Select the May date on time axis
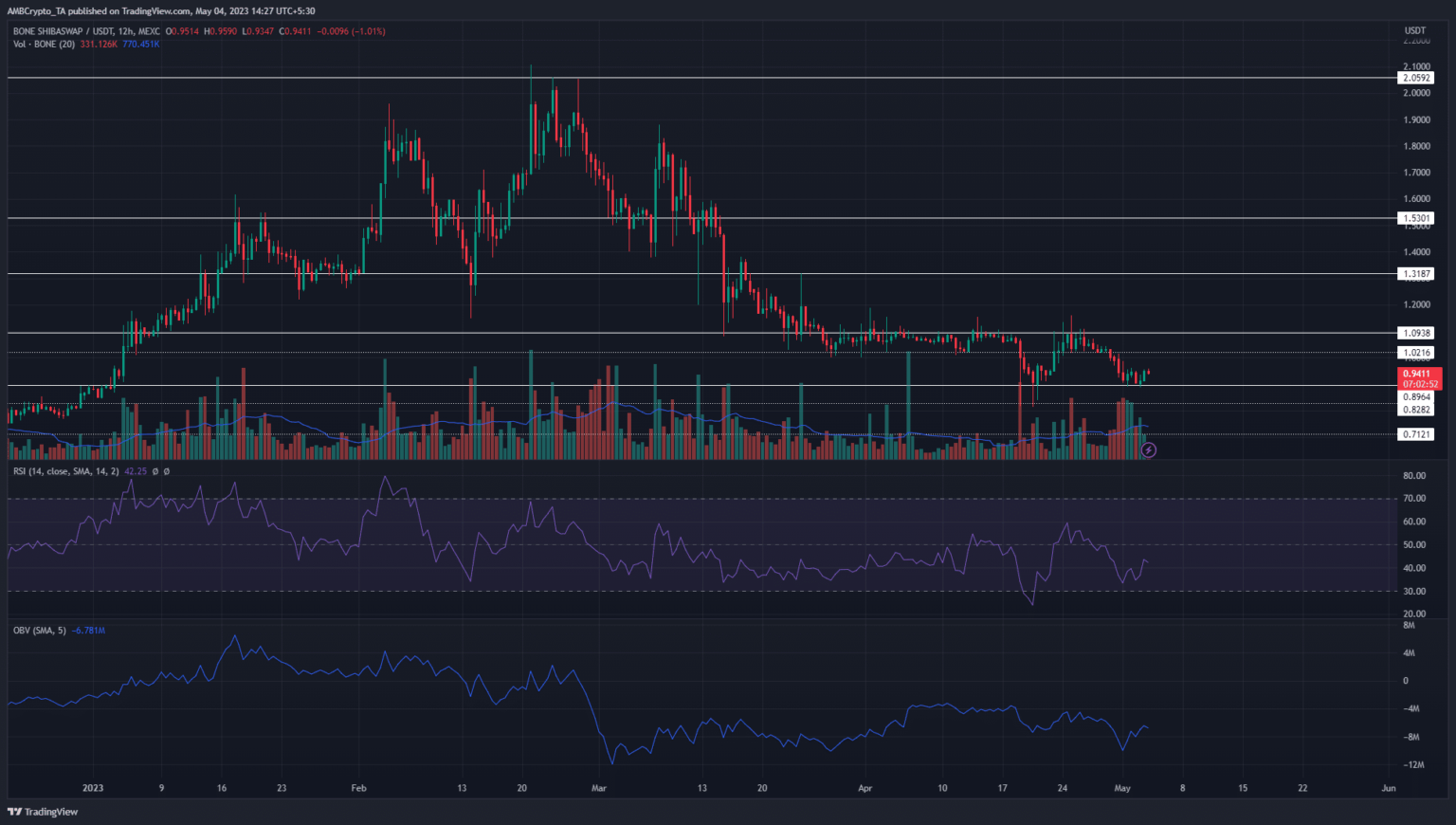This screenshot has width=1456, height=825. [1122, 788]
